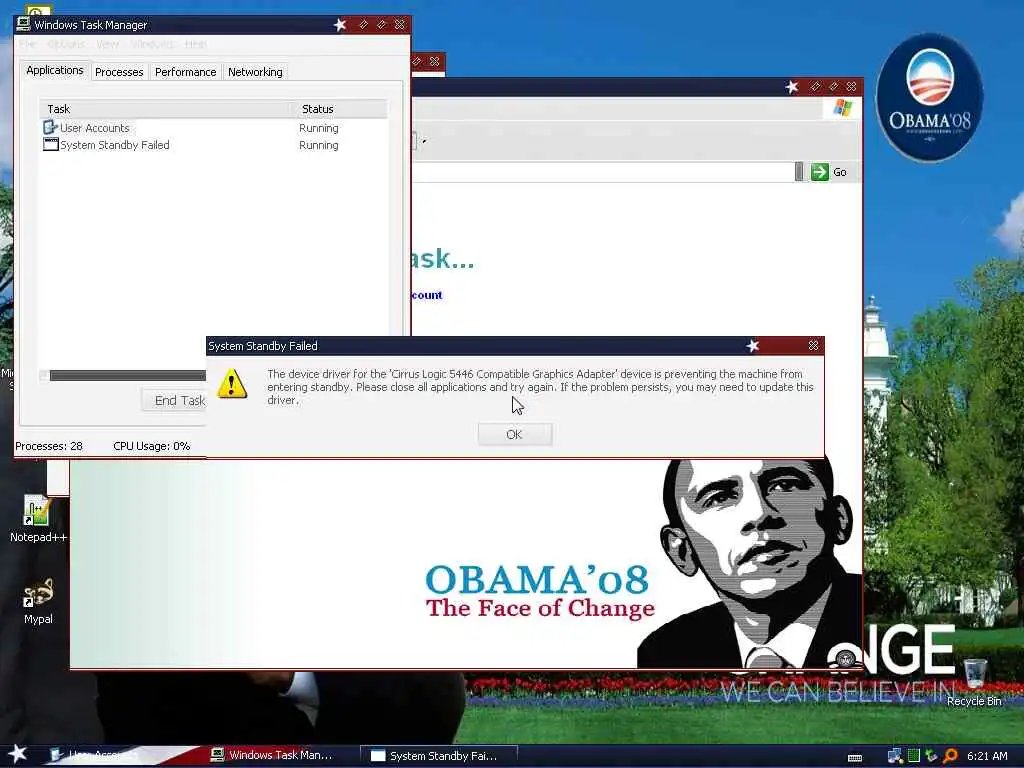This screenshot has width=1024, height=768.
Task: Maximize the Windows Task Manager window
Action: coord(381,25)
